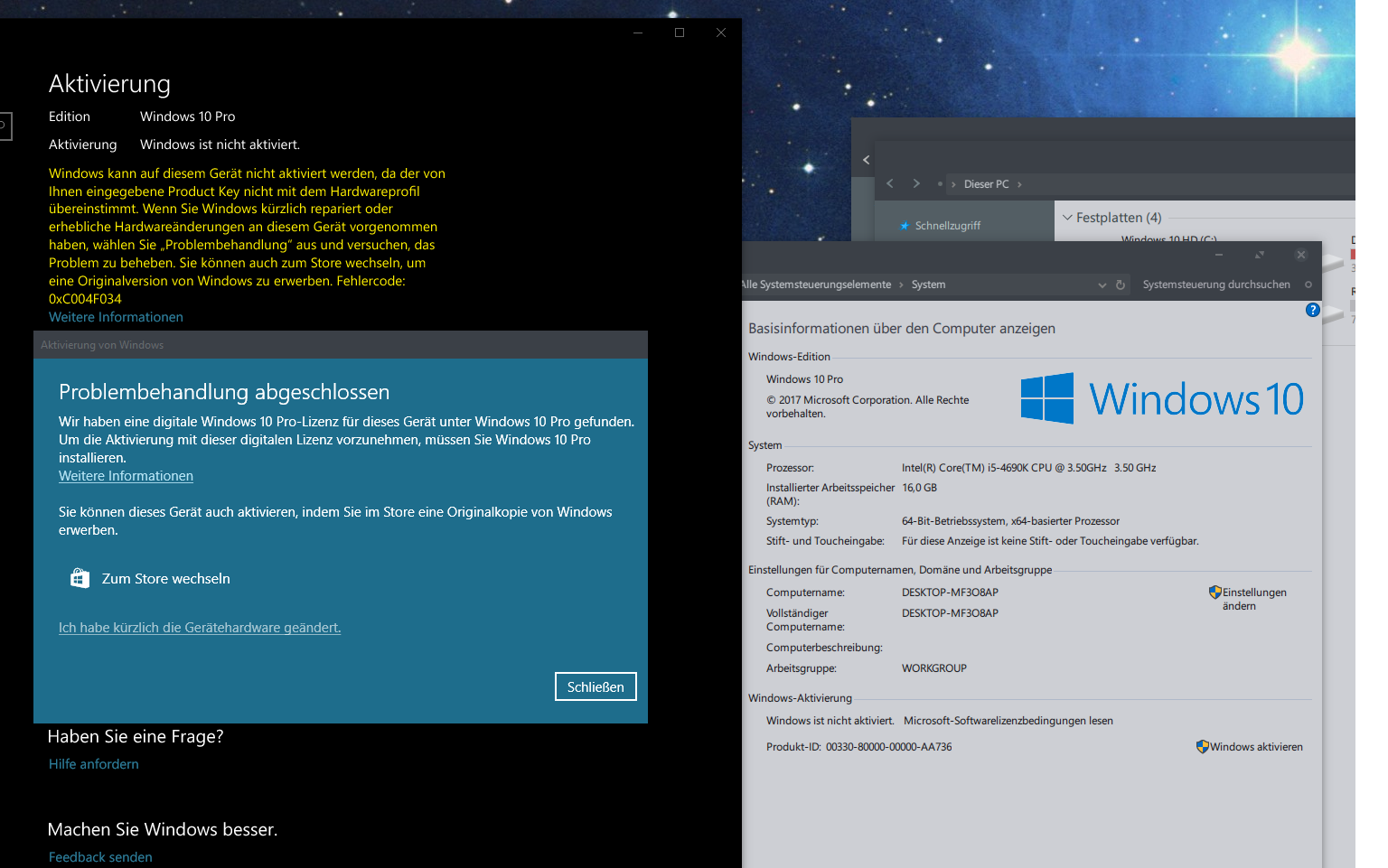Screen dimensions: 1388x868
Task: Click Ich habe kürzlich die Gerätehardware geändert
Action: [x=200, y=628]
